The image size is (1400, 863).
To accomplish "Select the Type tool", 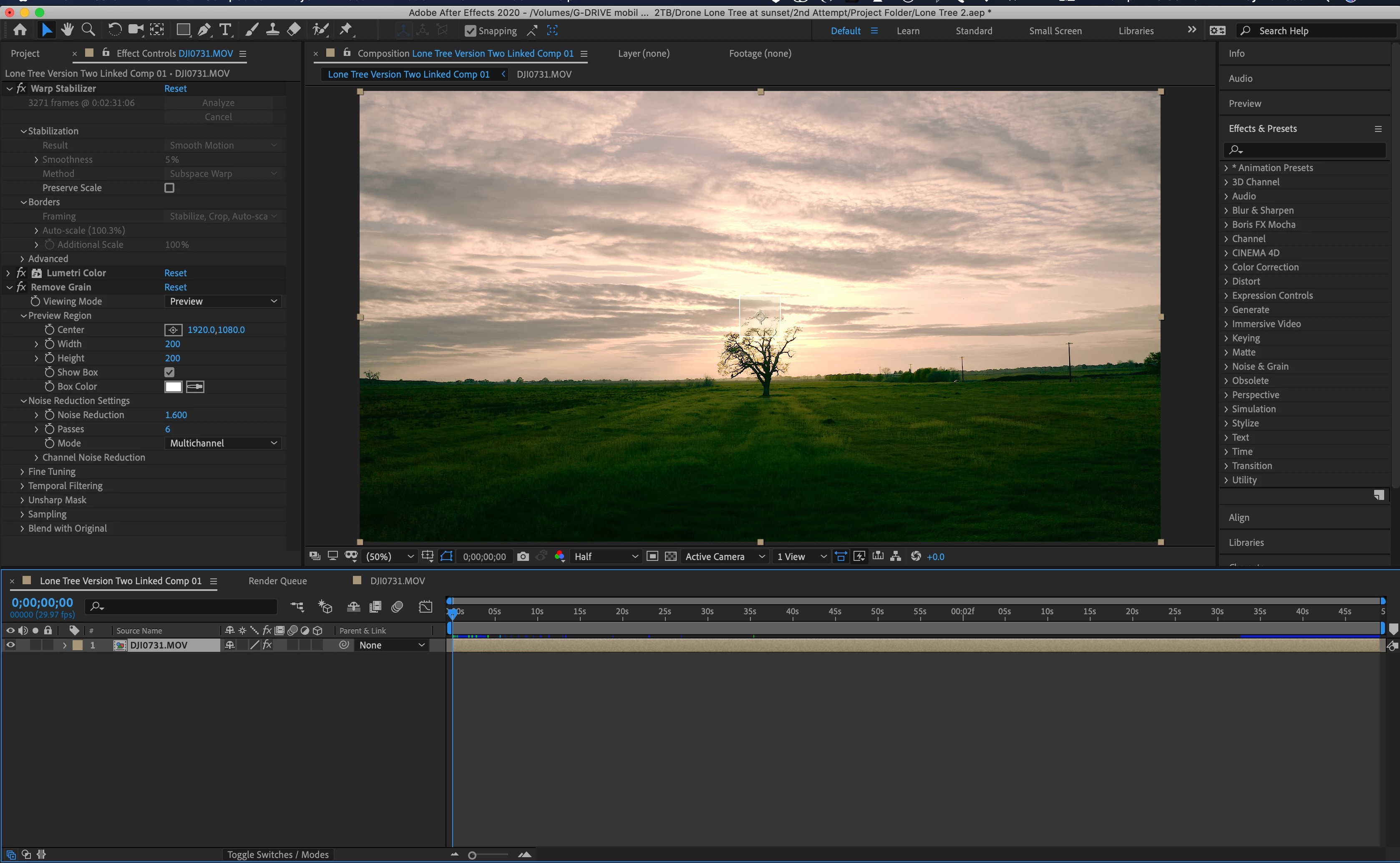I will [x=225, y=30].
